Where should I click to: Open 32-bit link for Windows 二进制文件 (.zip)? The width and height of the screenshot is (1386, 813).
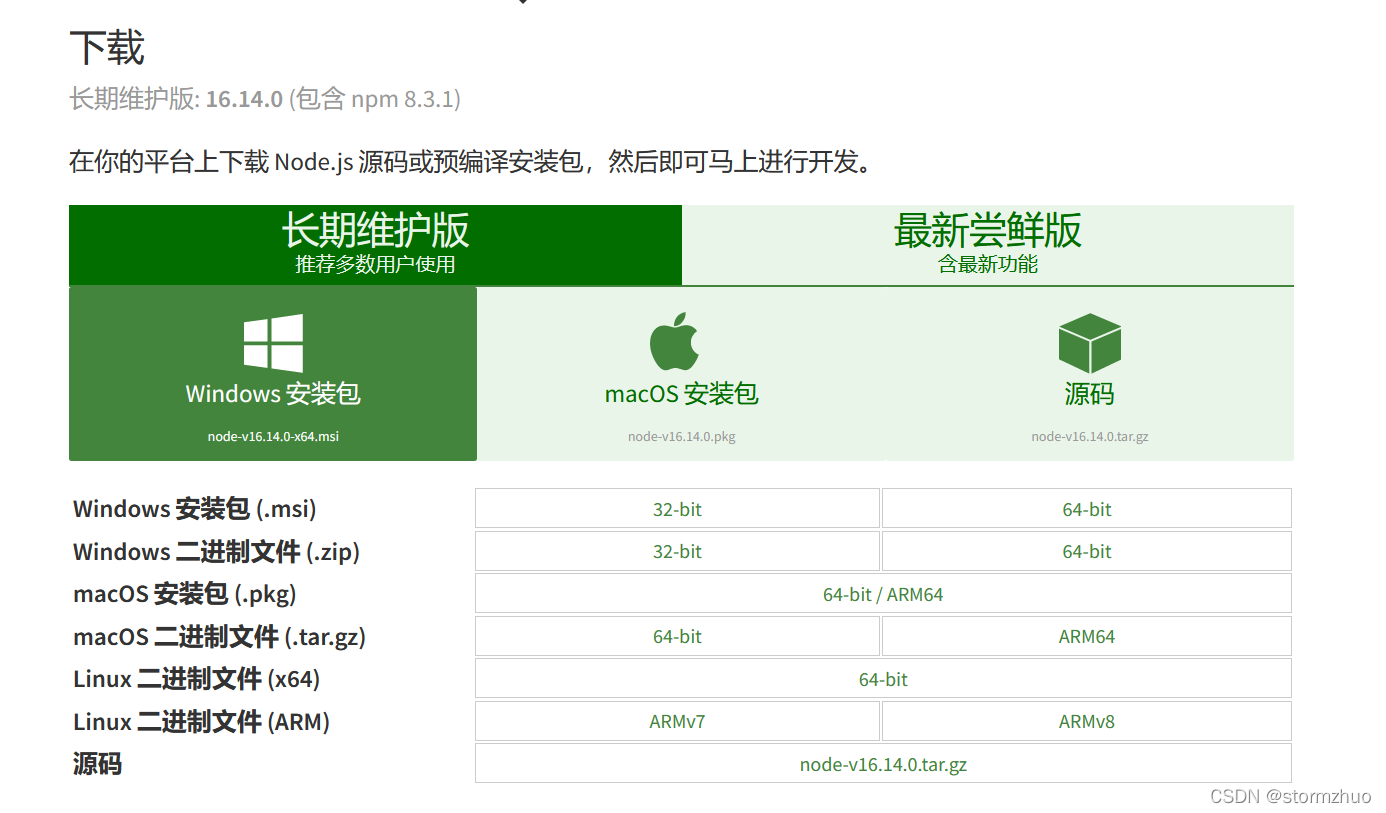click(677, 551)
